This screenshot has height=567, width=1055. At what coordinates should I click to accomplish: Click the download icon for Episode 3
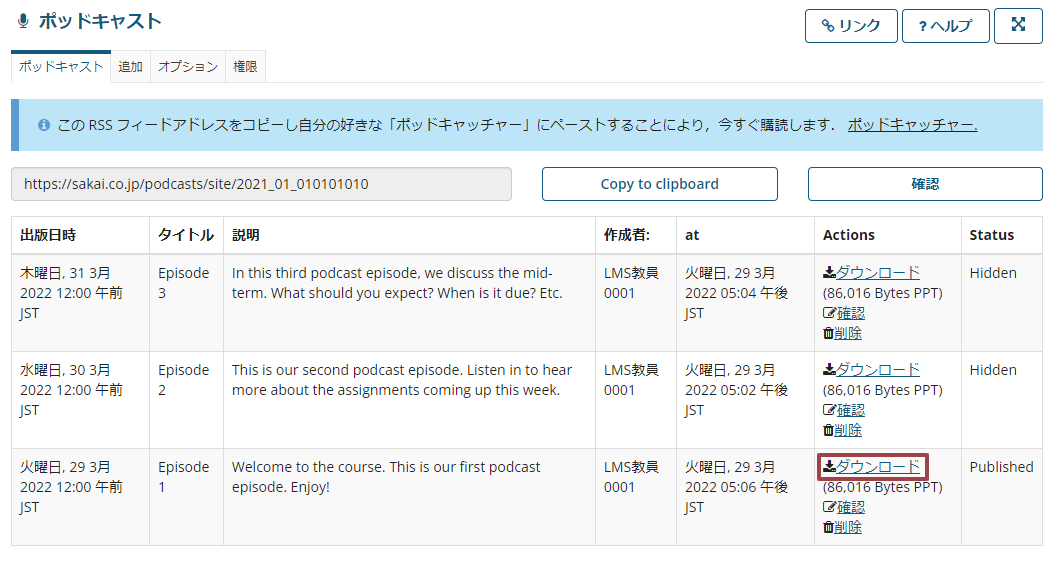829,272
